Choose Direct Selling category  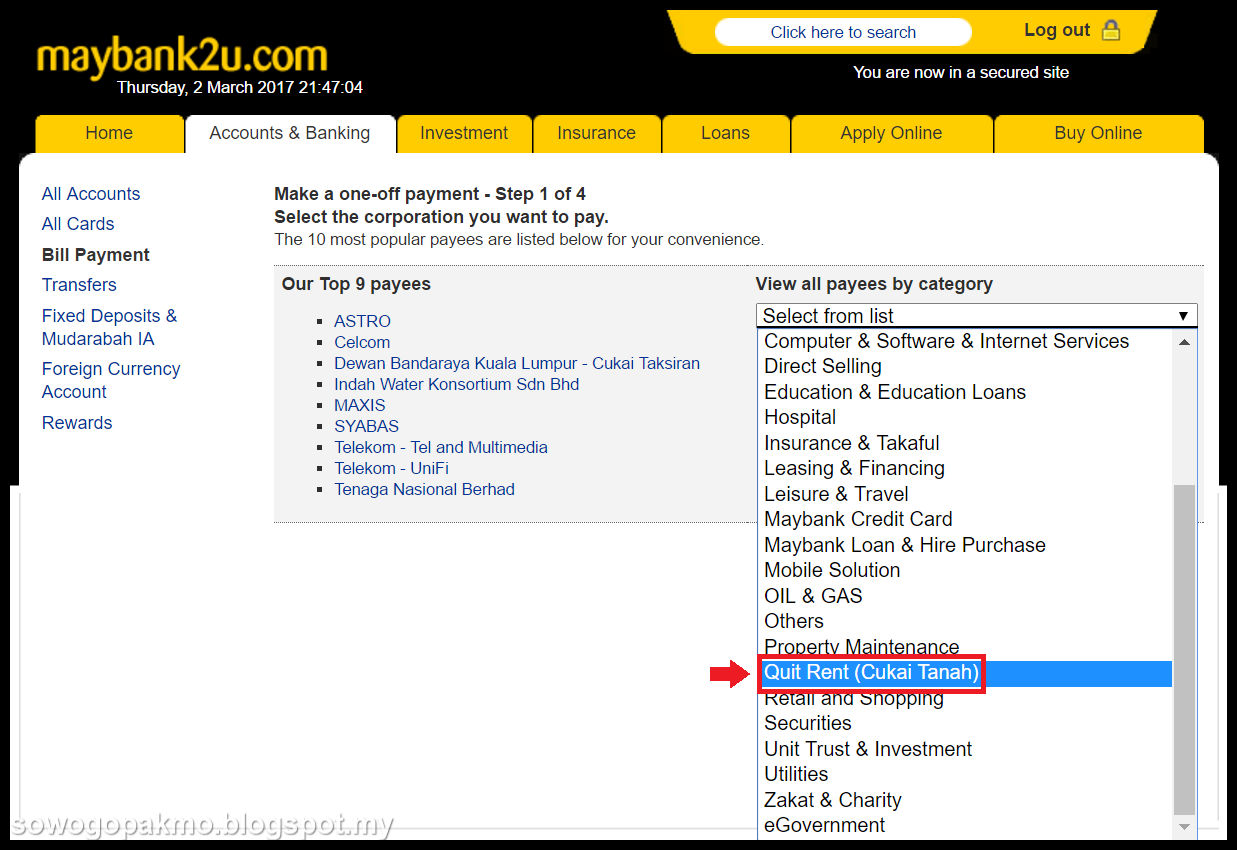[964, 366]
